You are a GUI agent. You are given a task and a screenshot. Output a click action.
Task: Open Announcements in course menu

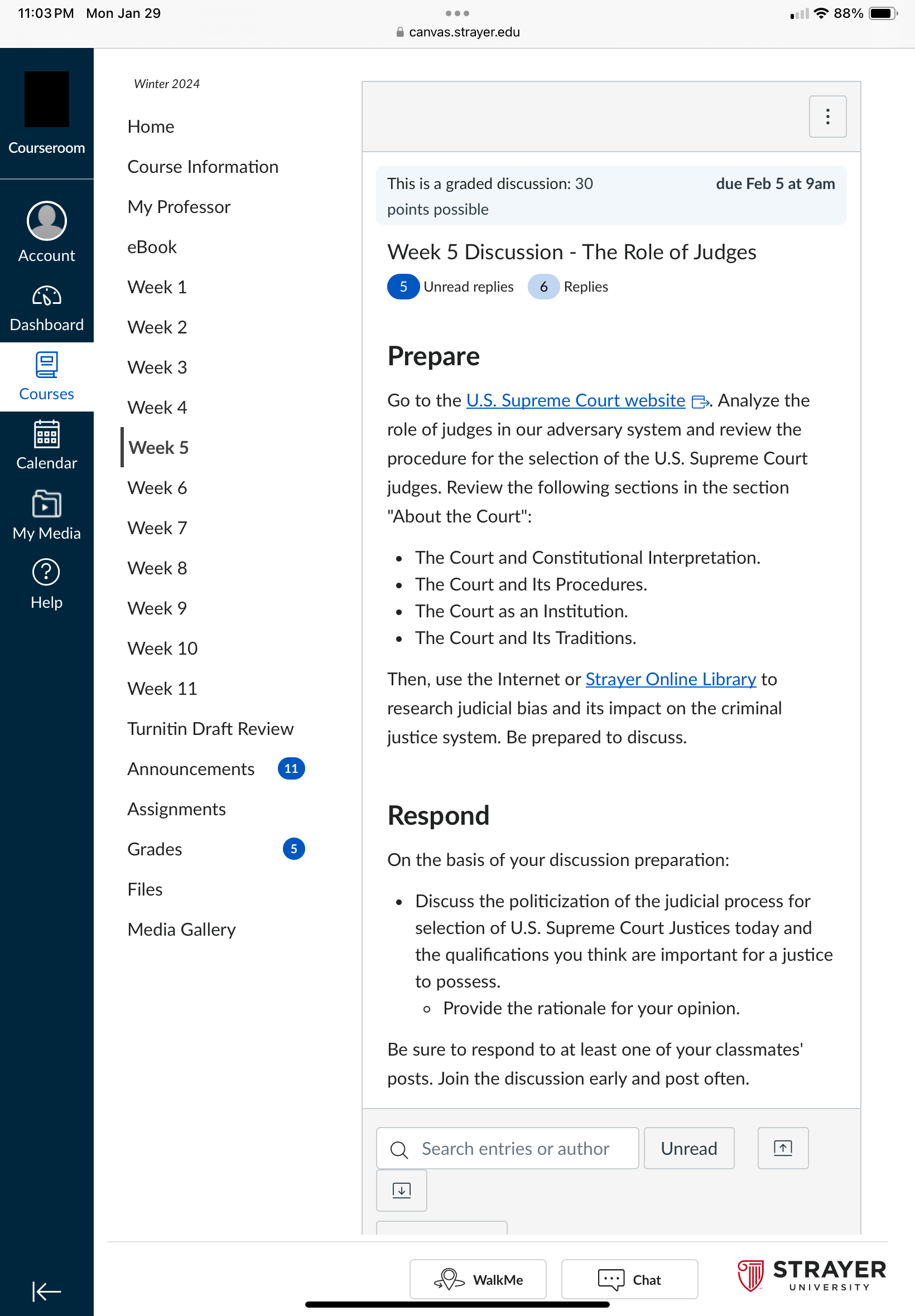pos(190,768)
